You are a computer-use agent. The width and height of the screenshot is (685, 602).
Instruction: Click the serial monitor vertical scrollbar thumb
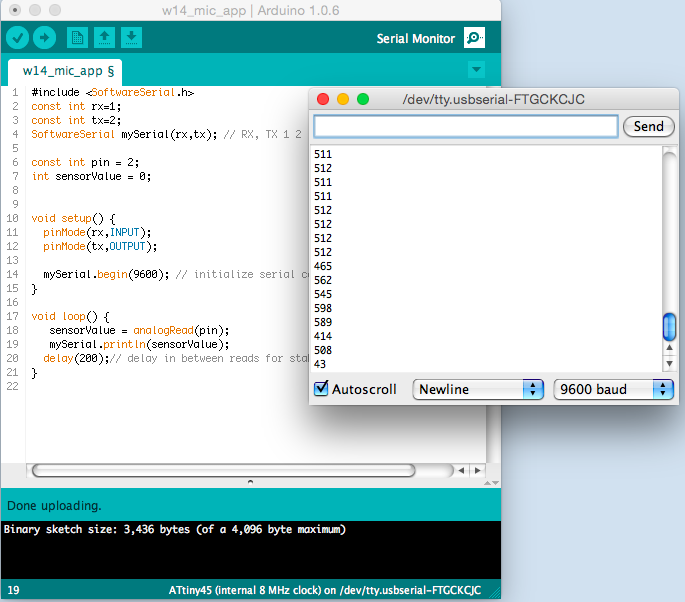pos(669,327)
